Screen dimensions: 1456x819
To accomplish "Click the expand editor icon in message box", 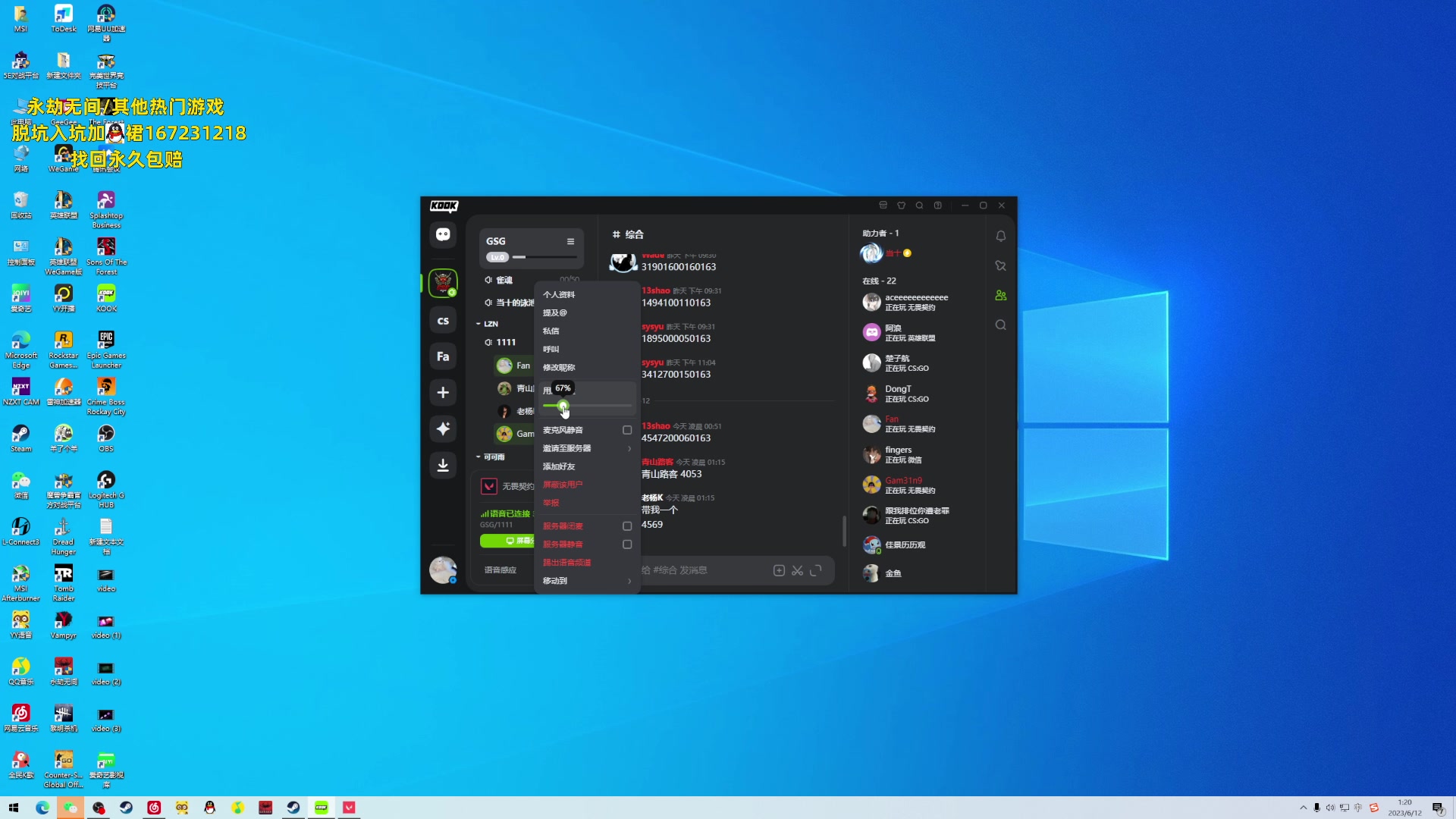I will tap(816, 570).
